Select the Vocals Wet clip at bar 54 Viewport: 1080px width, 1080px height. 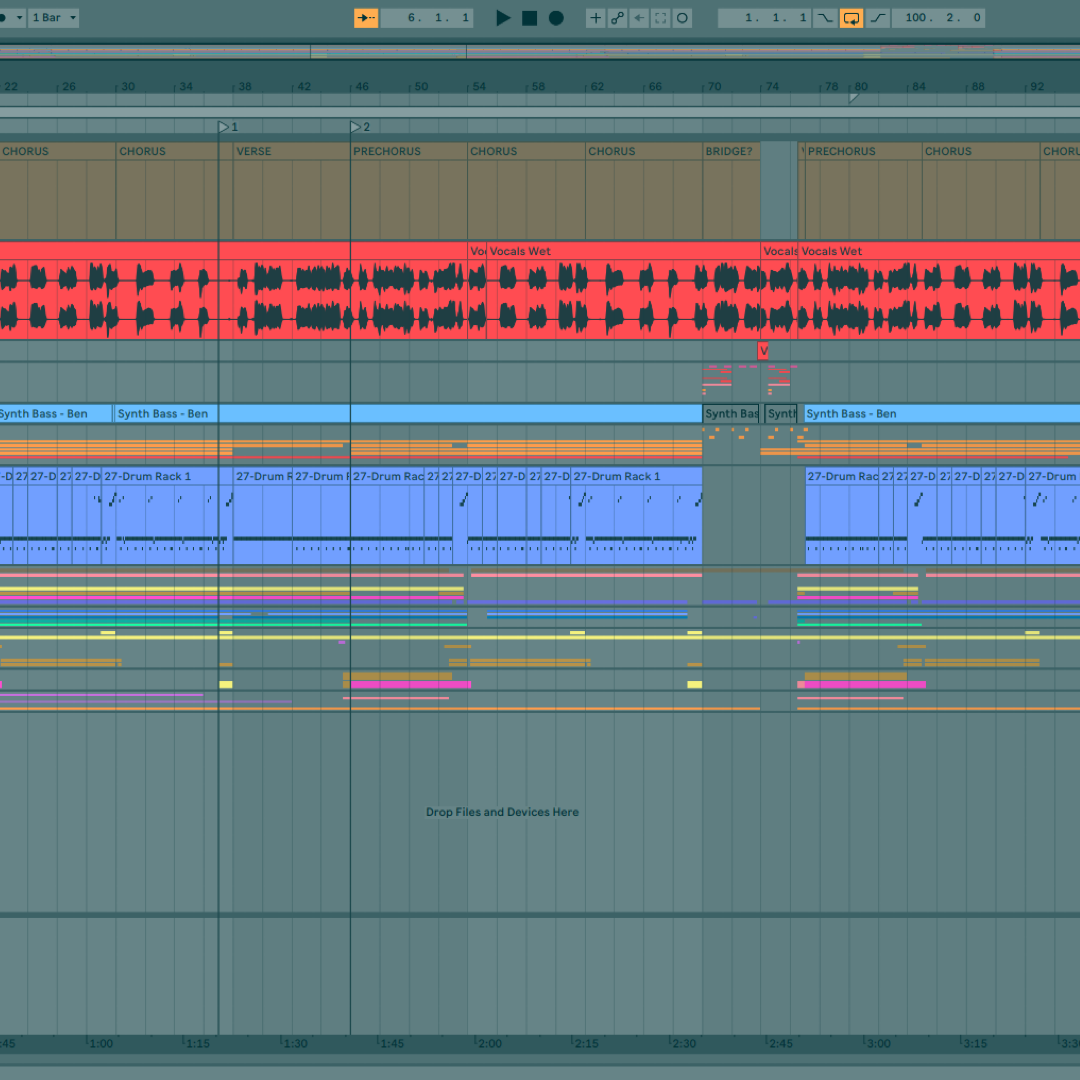[x=624, y=291]
